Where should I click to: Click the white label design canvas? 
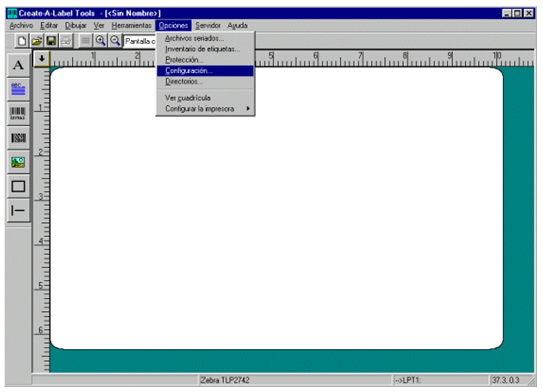point(276,208)
